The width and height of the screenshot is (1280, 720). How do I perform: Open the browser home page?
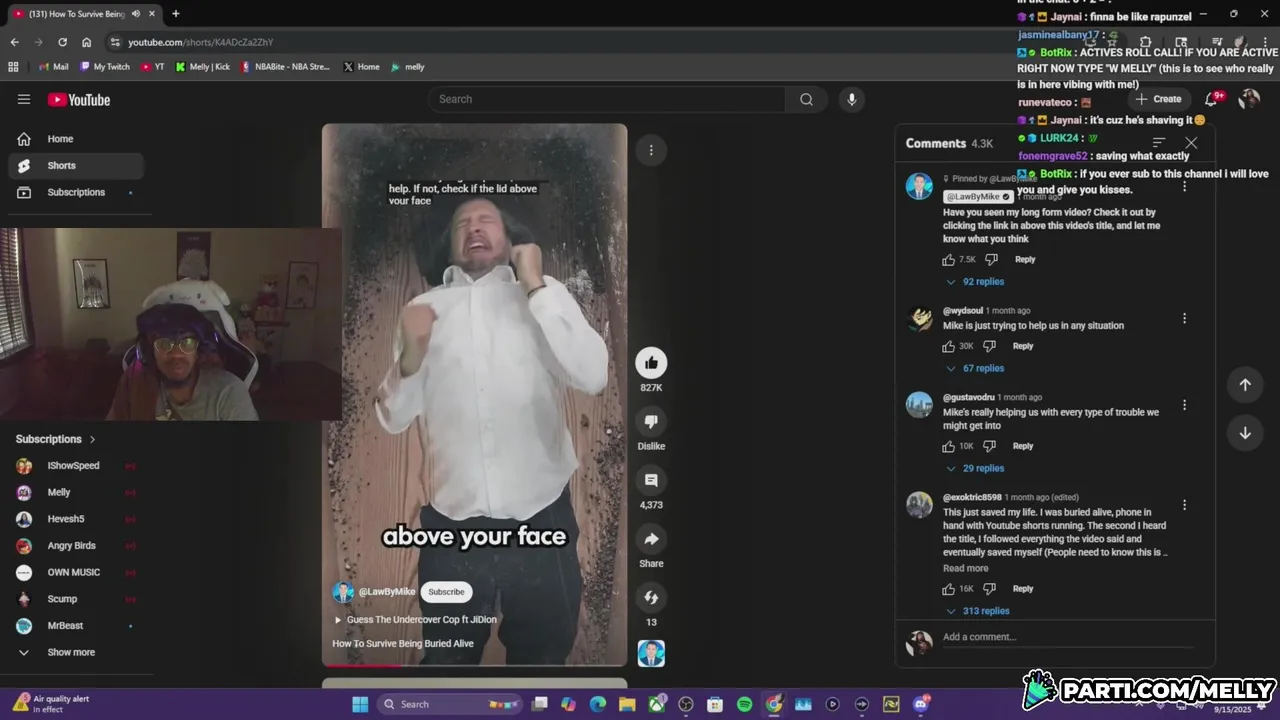[x=86, y=42]
